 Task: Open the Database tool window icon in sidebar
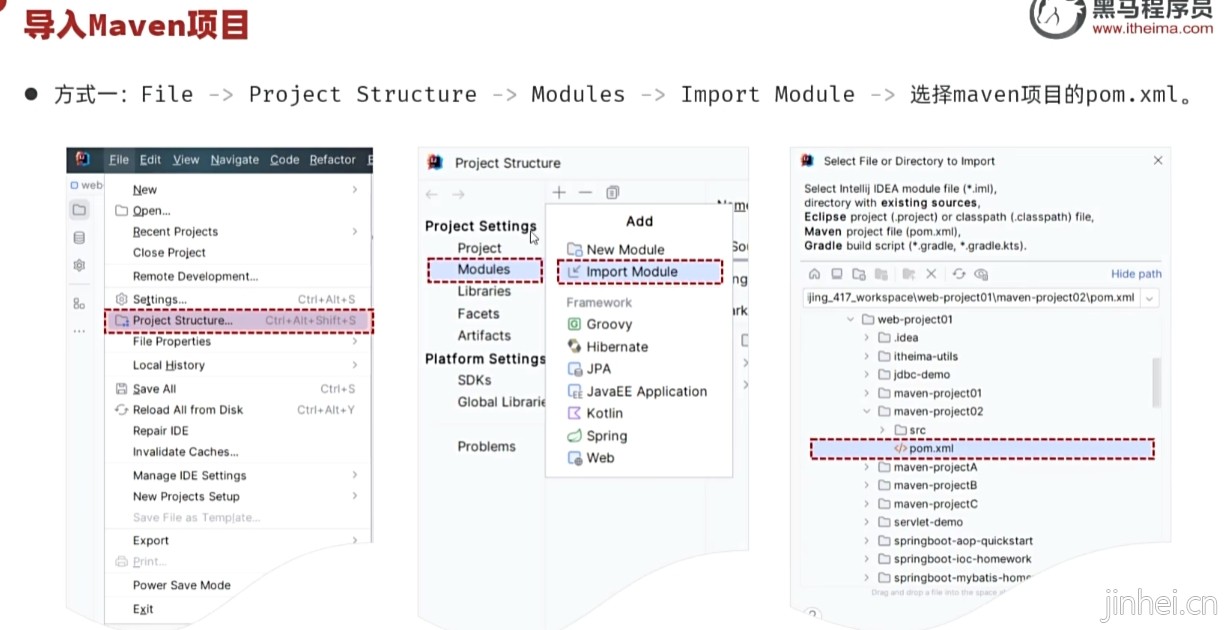pos(79,238)
